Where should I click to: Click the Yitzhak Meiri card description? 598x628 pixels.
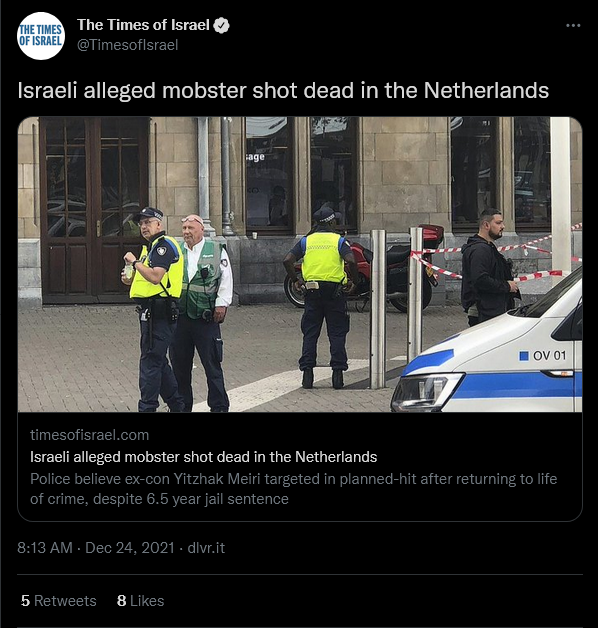coord(294,489)
